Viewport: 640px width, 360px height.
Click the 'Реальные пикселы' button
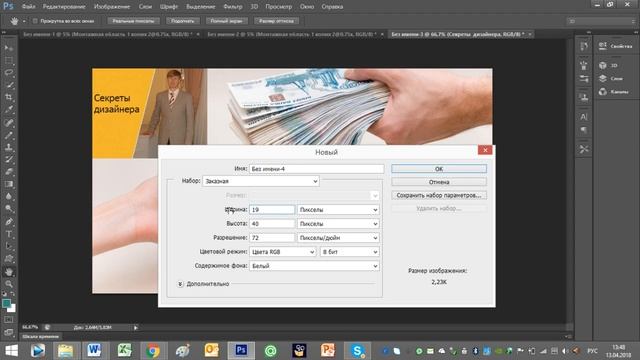tap(133, 21)
